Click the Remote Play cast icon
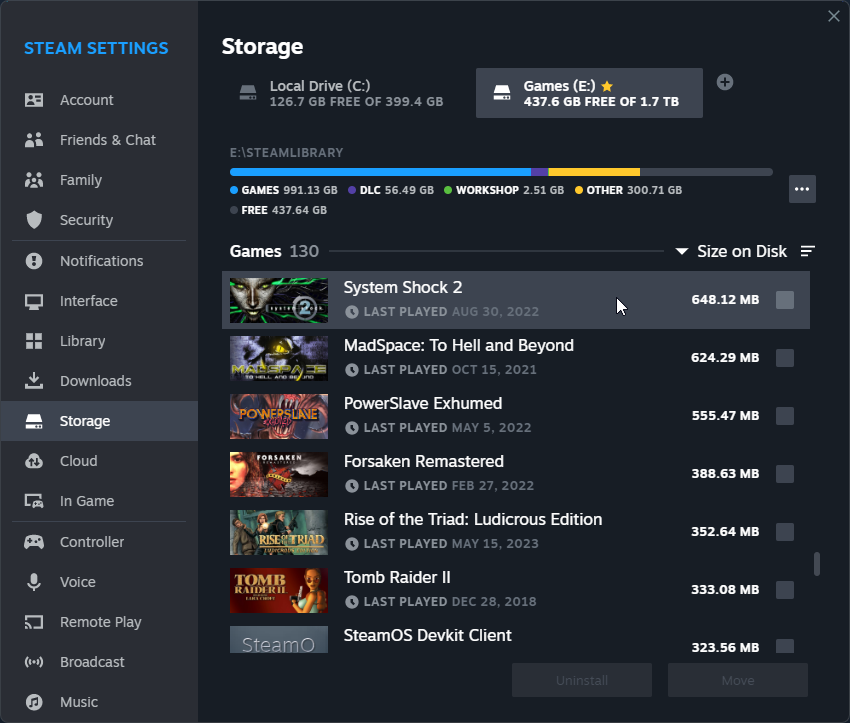The width and height of the screenshot is (850, 723). (34, 622)
